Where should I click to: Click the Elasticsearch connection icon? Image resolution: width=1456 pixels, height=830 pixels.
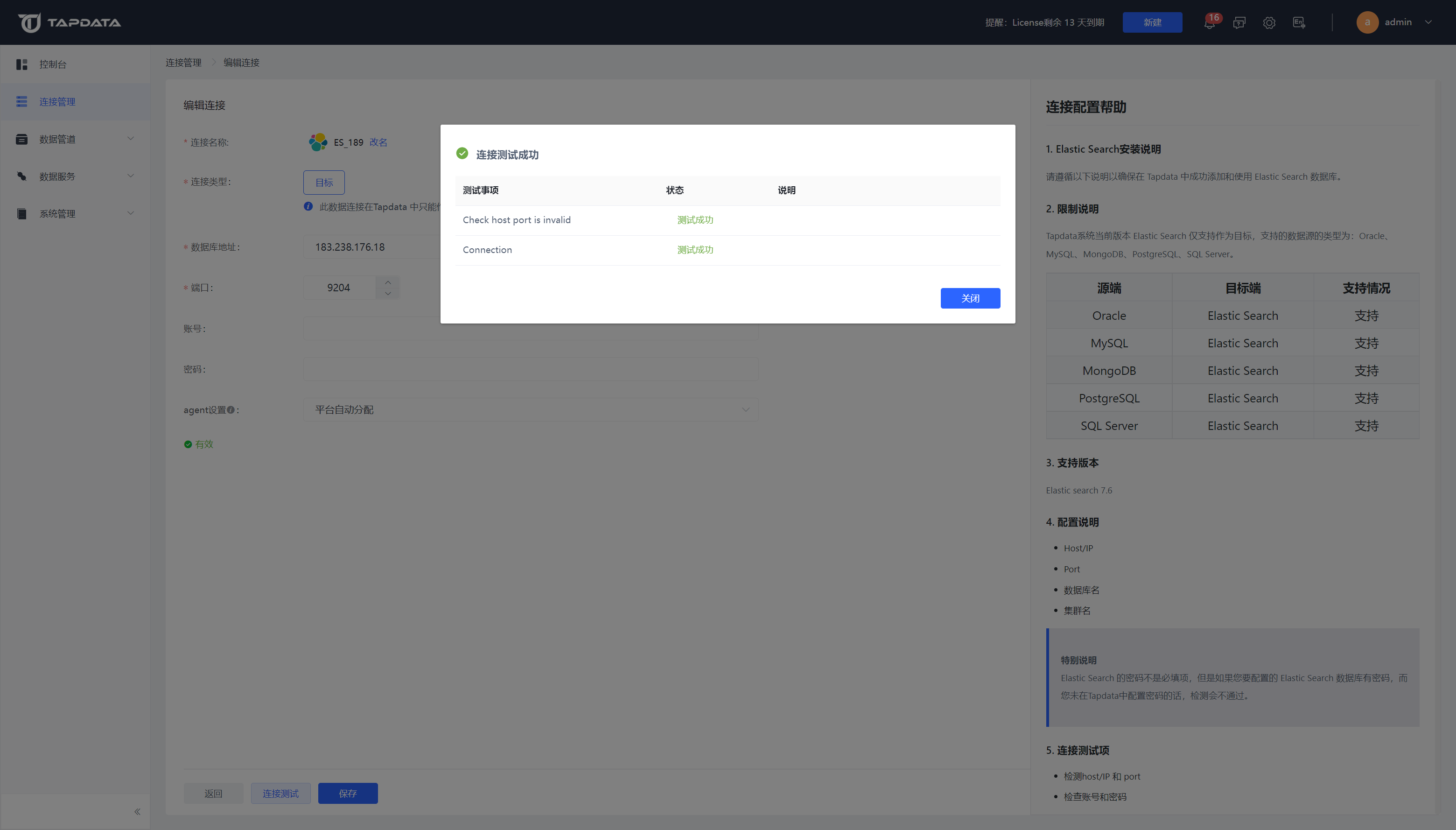[x=318, y=142]
